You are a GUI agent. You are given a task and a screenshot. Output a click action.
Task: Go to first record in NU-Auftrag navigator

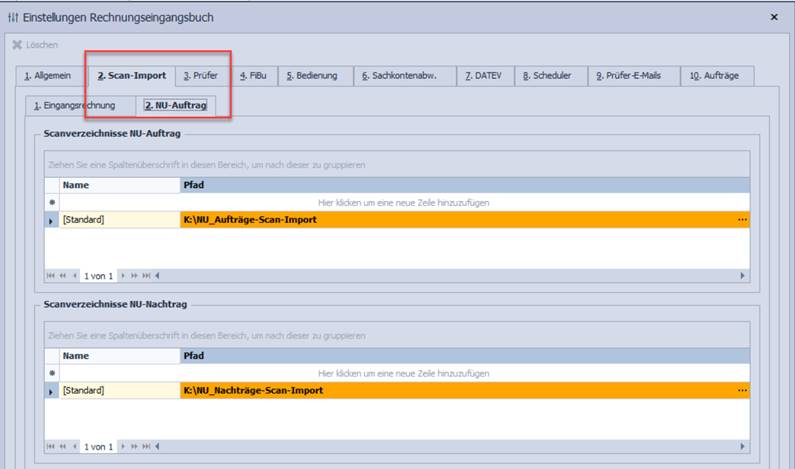pyautogui.click(x=50, y=275)
